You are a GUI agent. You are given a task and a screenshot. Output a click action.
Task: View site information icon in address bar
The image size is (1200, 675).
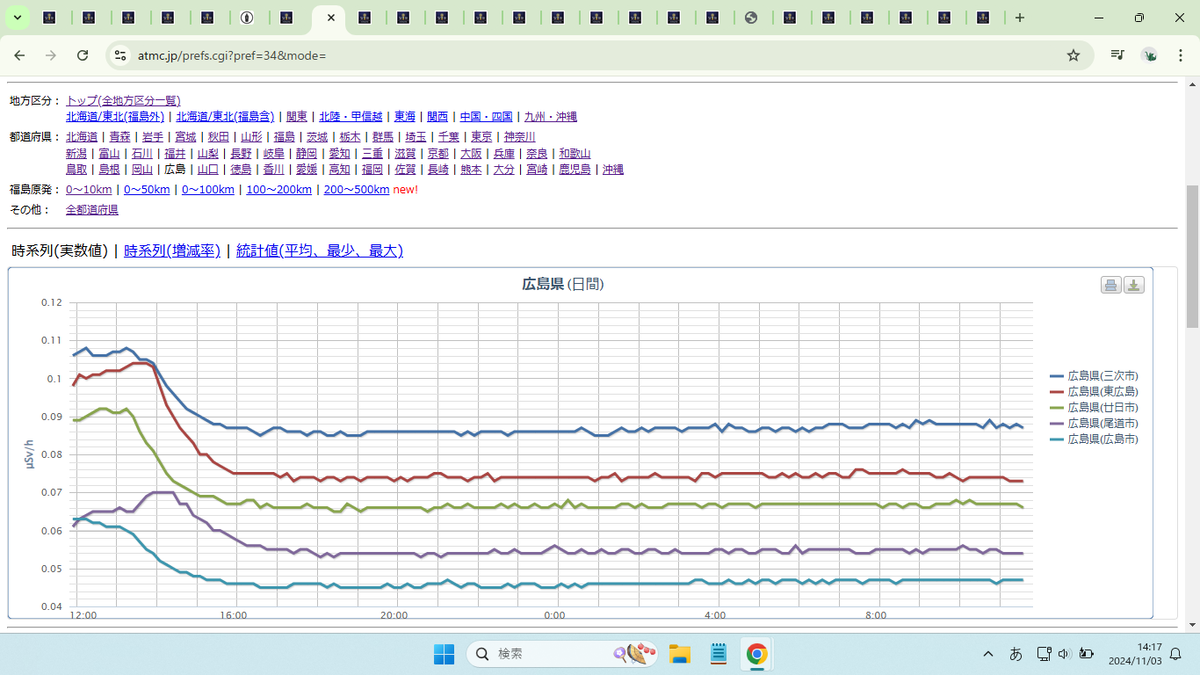[x=120, y=55]
